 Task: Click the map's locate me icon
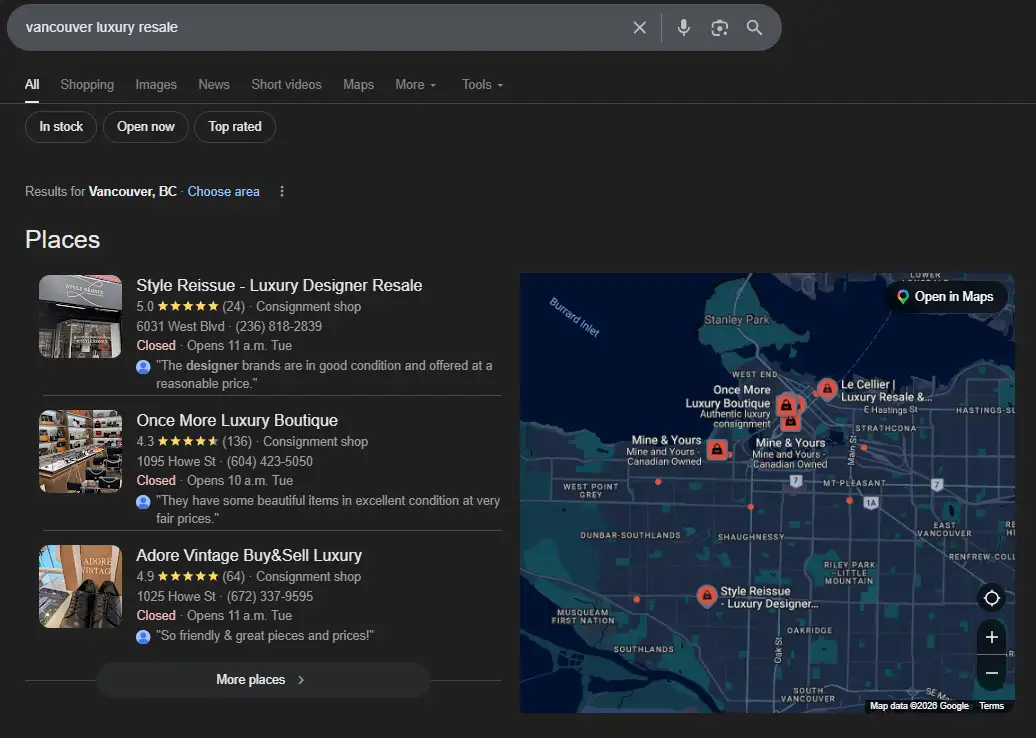point(991,598)
